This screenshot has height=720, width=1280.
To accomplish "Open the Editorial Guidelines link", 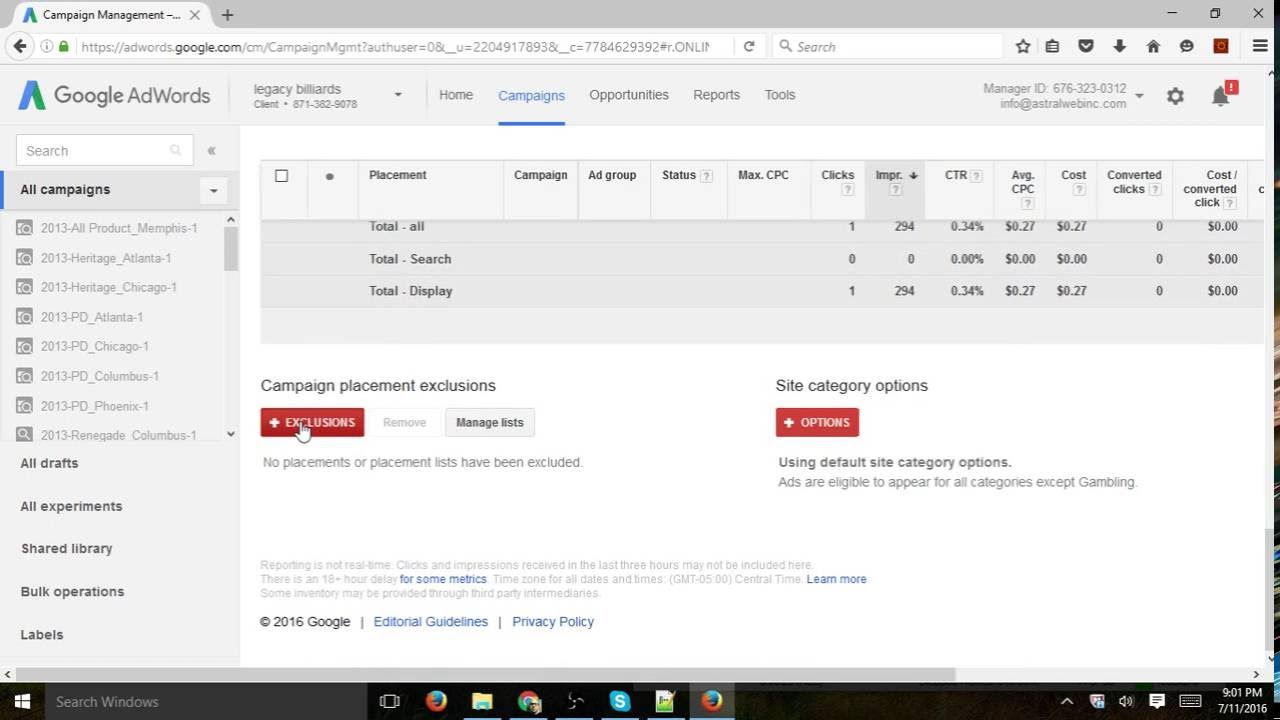I will coord(431,622).
